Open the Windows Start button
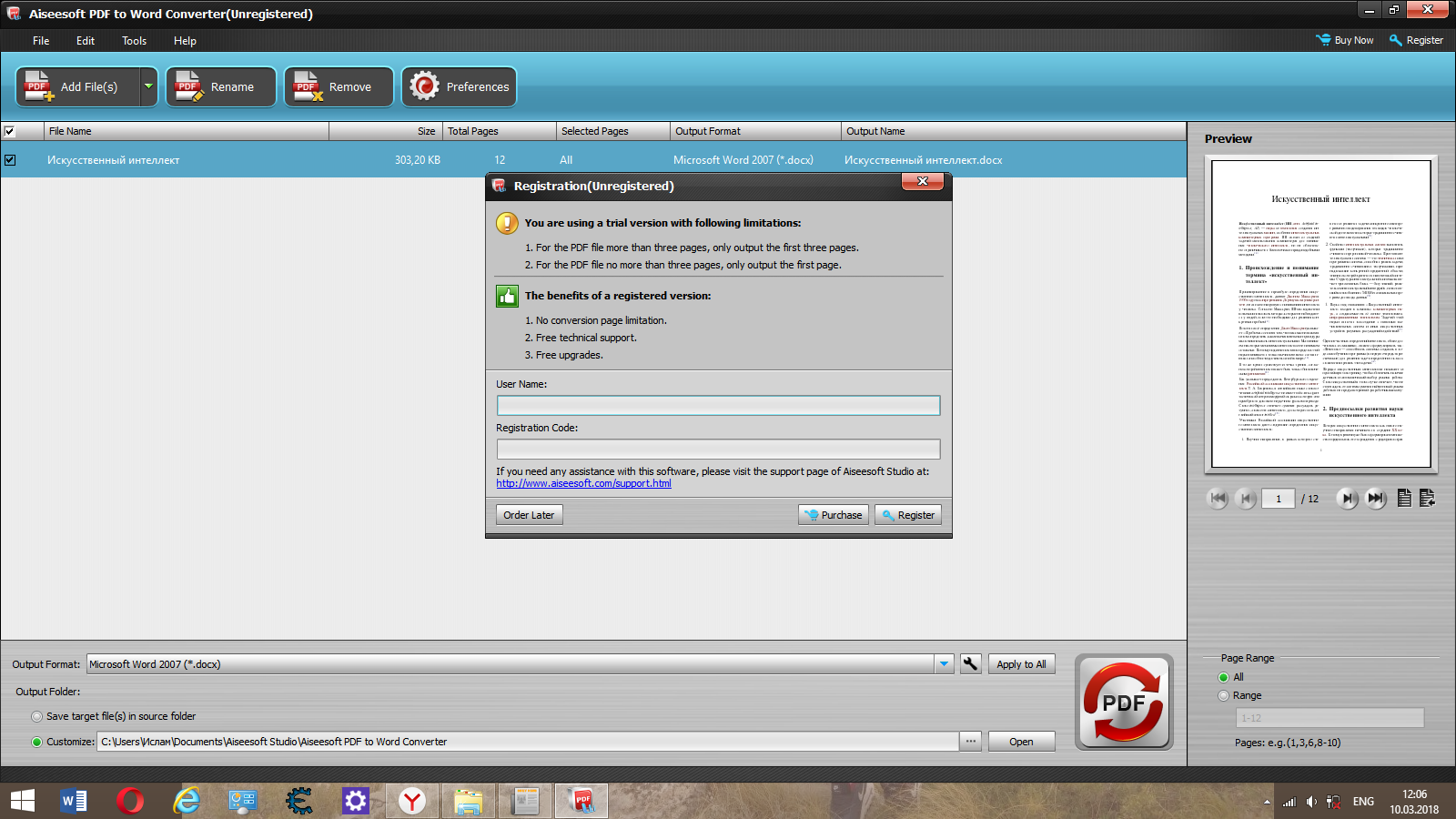This screenshot has width=1456, height=819. [x=22, y=801]
